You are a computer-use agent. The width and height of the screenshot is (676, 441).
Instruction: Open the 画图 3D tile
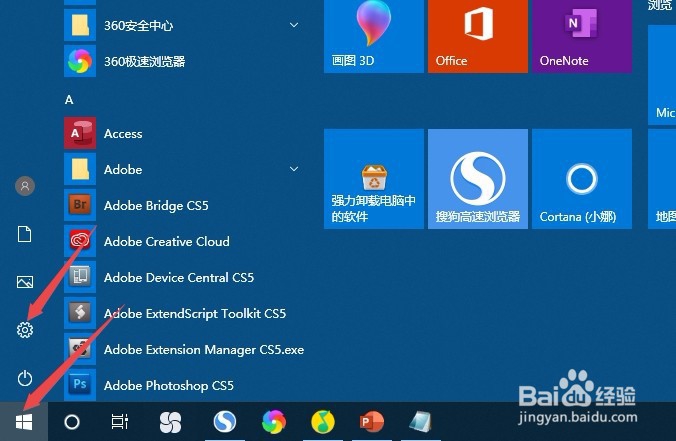374,36
